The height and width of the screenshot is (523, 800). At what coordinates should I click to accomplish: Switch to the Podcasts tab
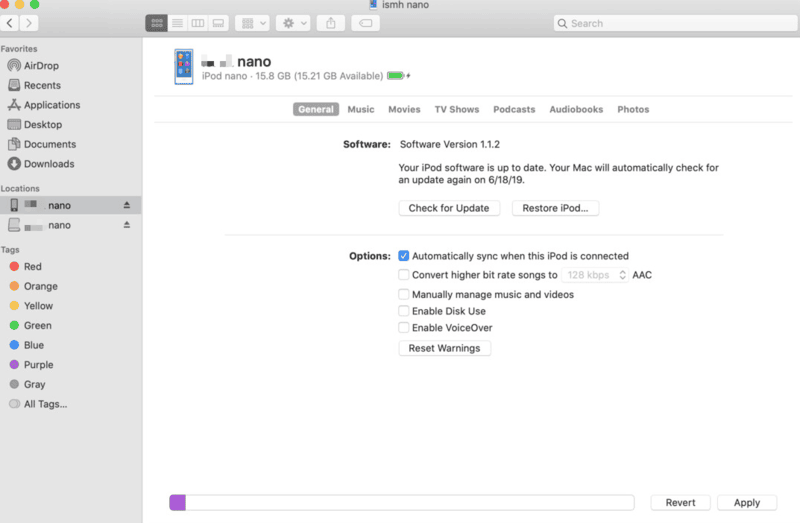click(514, 109)
